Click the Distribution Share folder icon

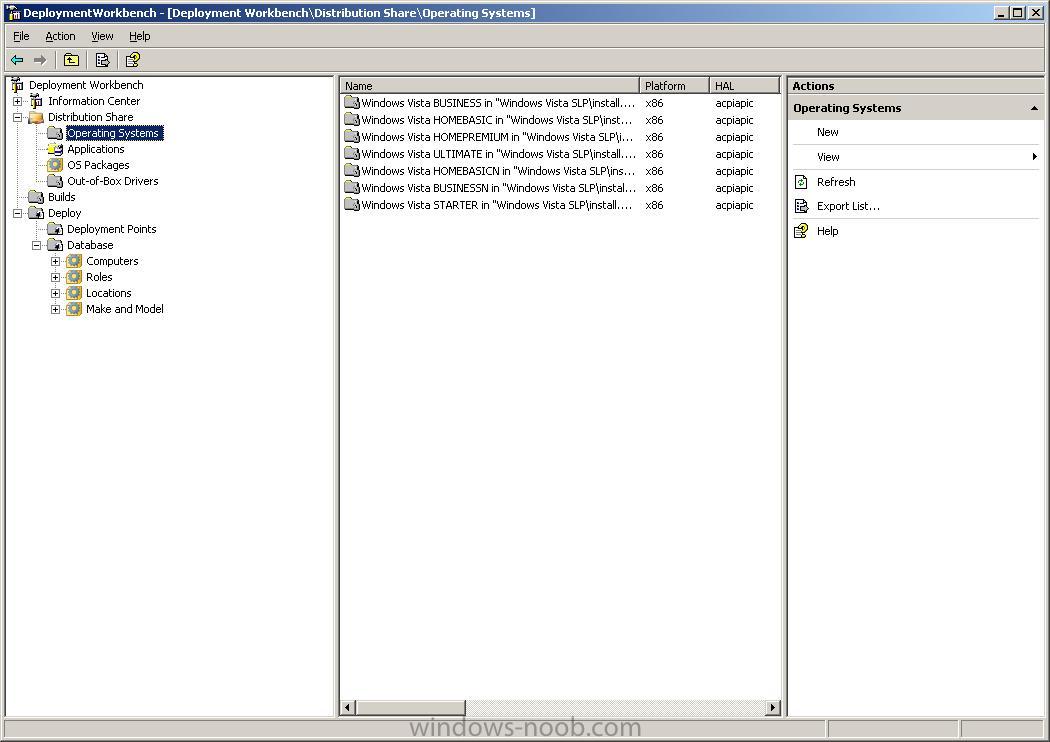click(36, 117)
